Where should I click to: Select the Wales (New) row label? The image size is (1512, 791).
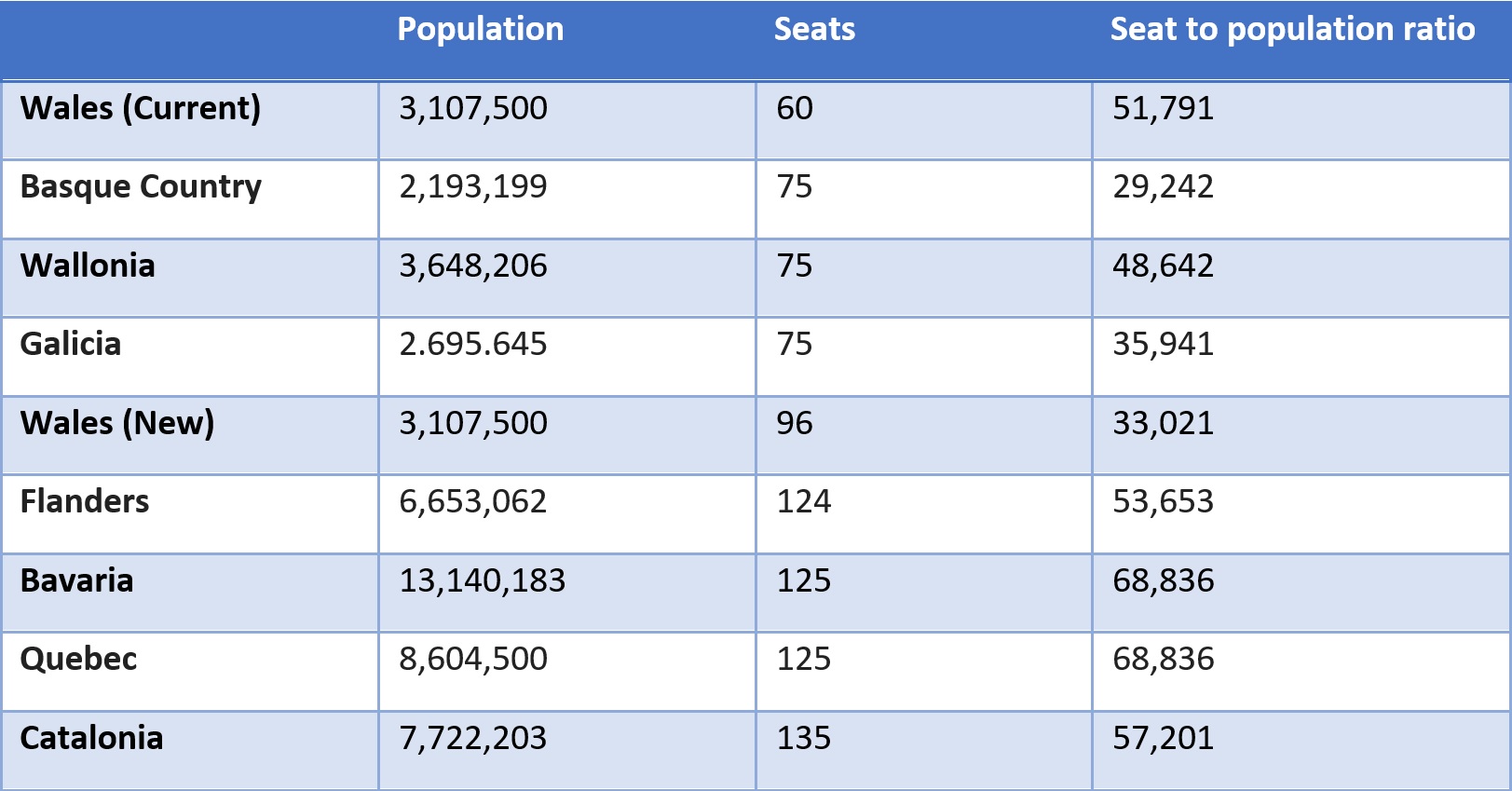point(117,423)
